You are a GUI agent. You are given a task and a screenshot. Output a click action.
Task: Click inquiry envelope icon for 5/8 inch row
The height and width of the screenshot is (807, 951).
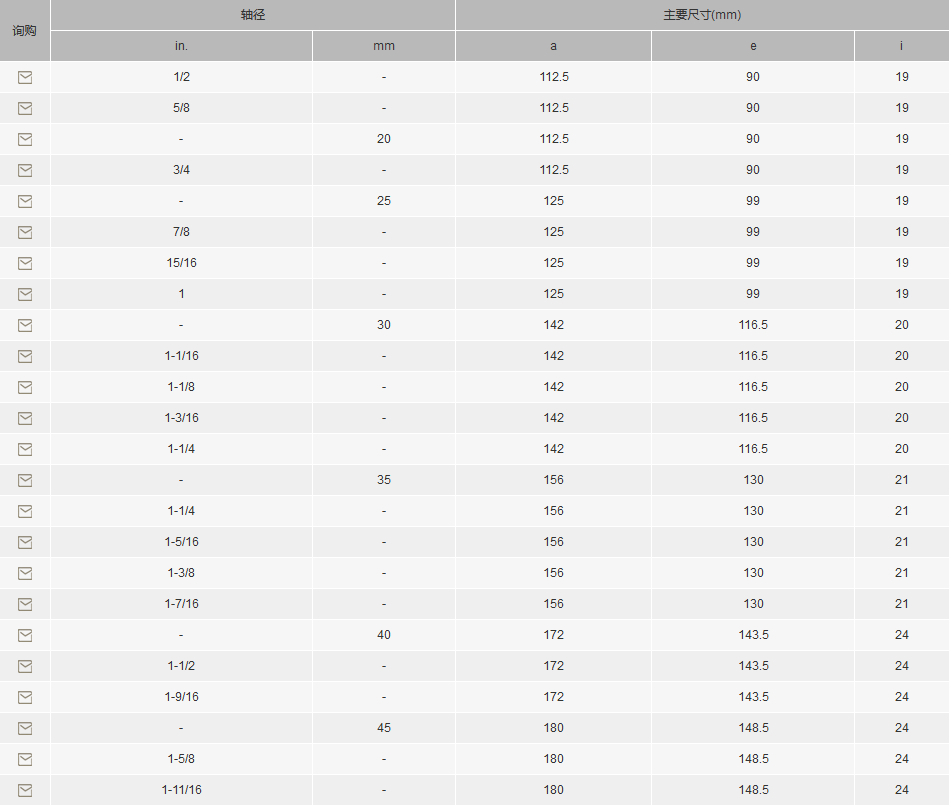(25, 108)
